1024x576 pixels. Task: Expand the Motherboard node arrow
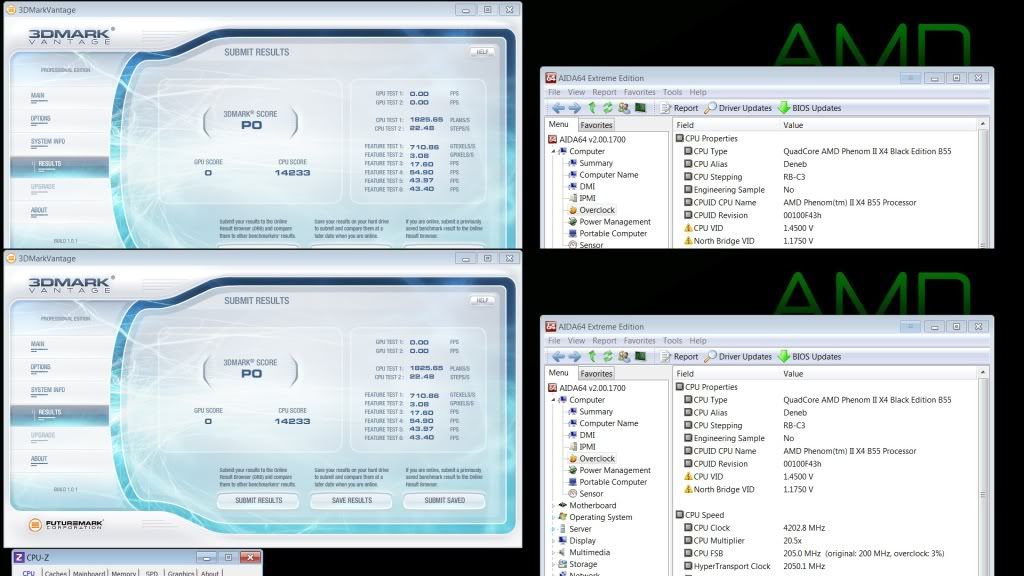[x=553, y=505]
